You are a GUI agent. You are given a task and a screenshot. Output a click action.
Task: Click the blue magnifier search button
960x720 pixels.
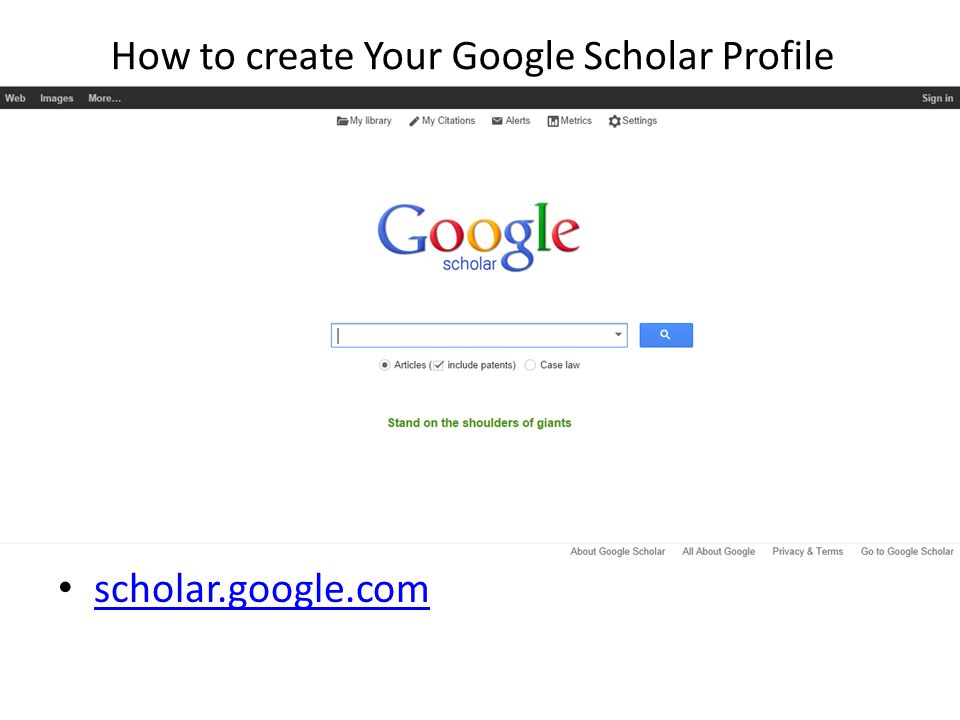click(666, 335)
